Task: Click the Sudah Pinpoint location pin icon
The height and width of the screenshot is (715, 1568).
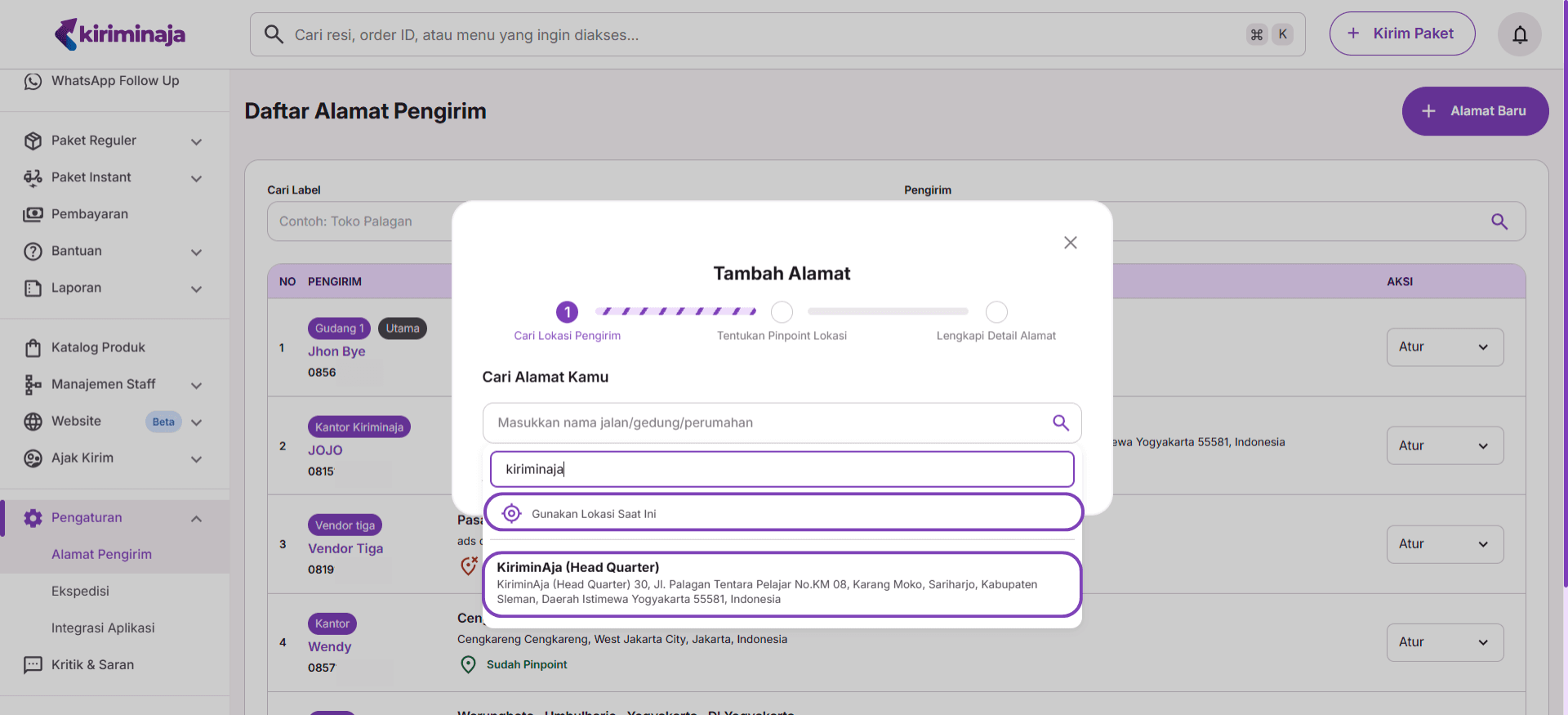Action: [x=468, y=664]
